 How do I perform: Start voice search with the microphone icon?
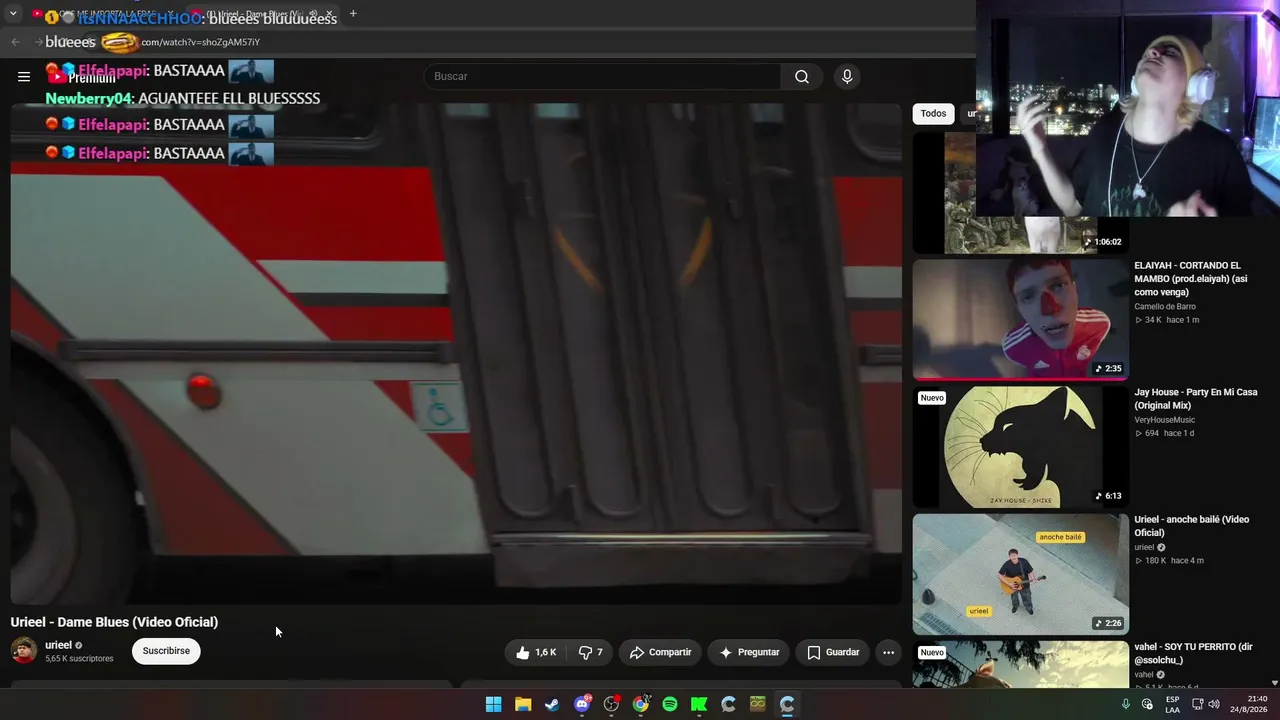pos(847,77)
